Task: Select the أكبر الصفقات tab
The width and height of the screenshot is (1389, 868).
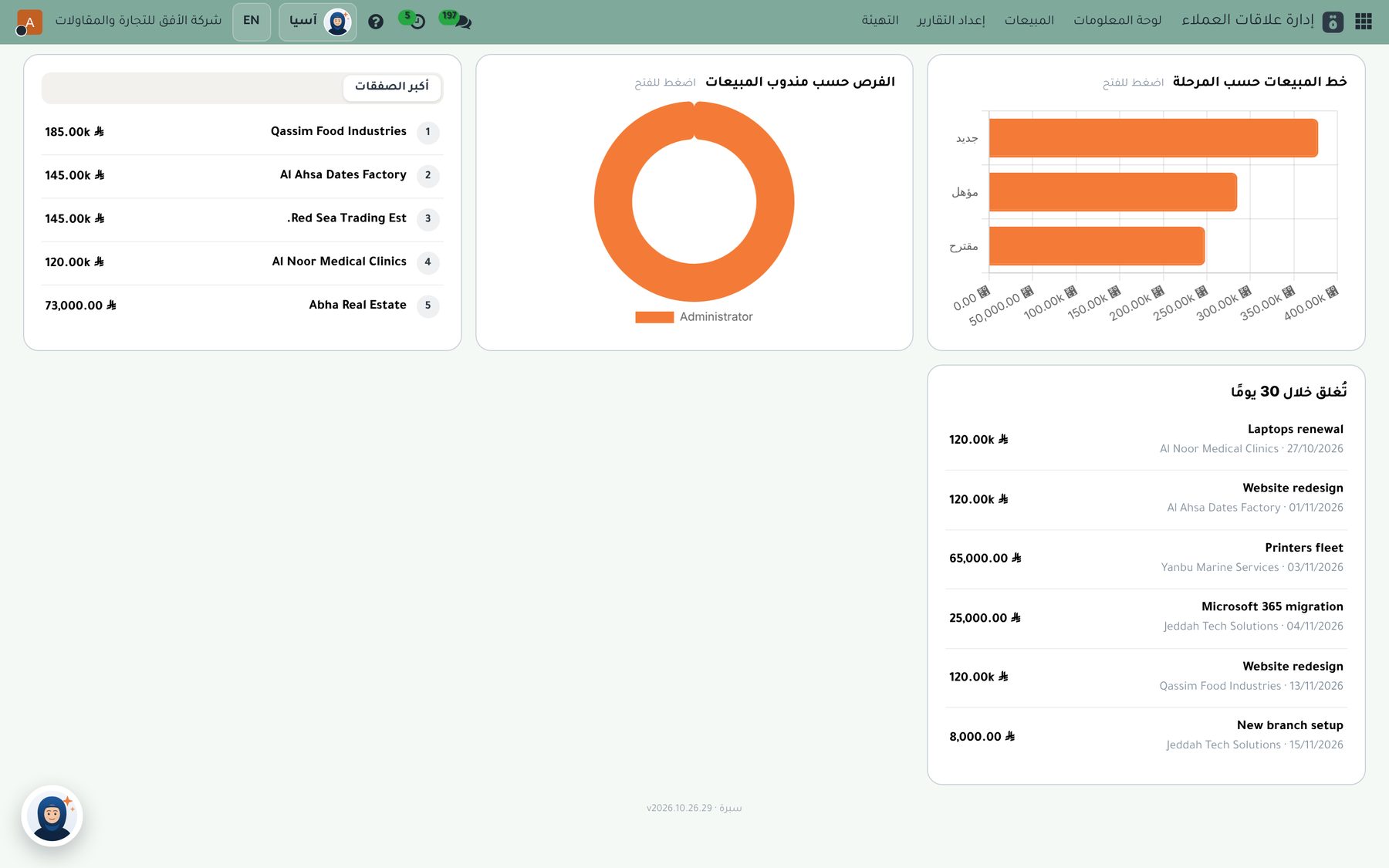Action: pyautogui.click(x=392, y=86)
